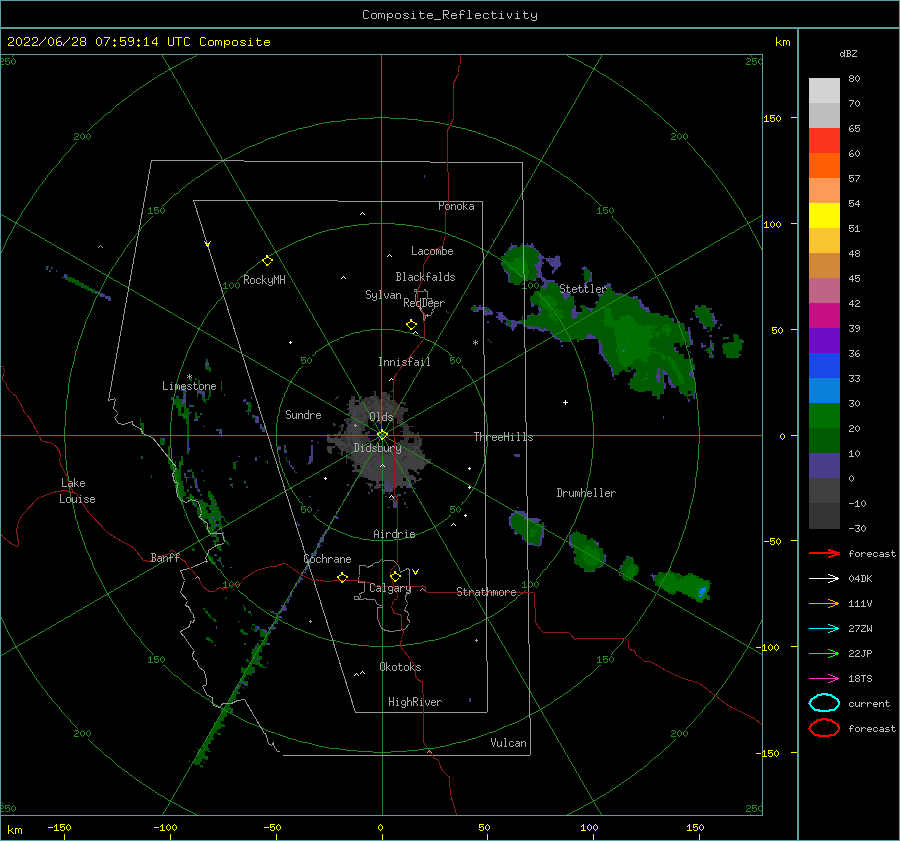The height and width of the screenshot is (841, 900).
Task: Select the 80 dBZ light gray swatch
Action: click(824, 90)
